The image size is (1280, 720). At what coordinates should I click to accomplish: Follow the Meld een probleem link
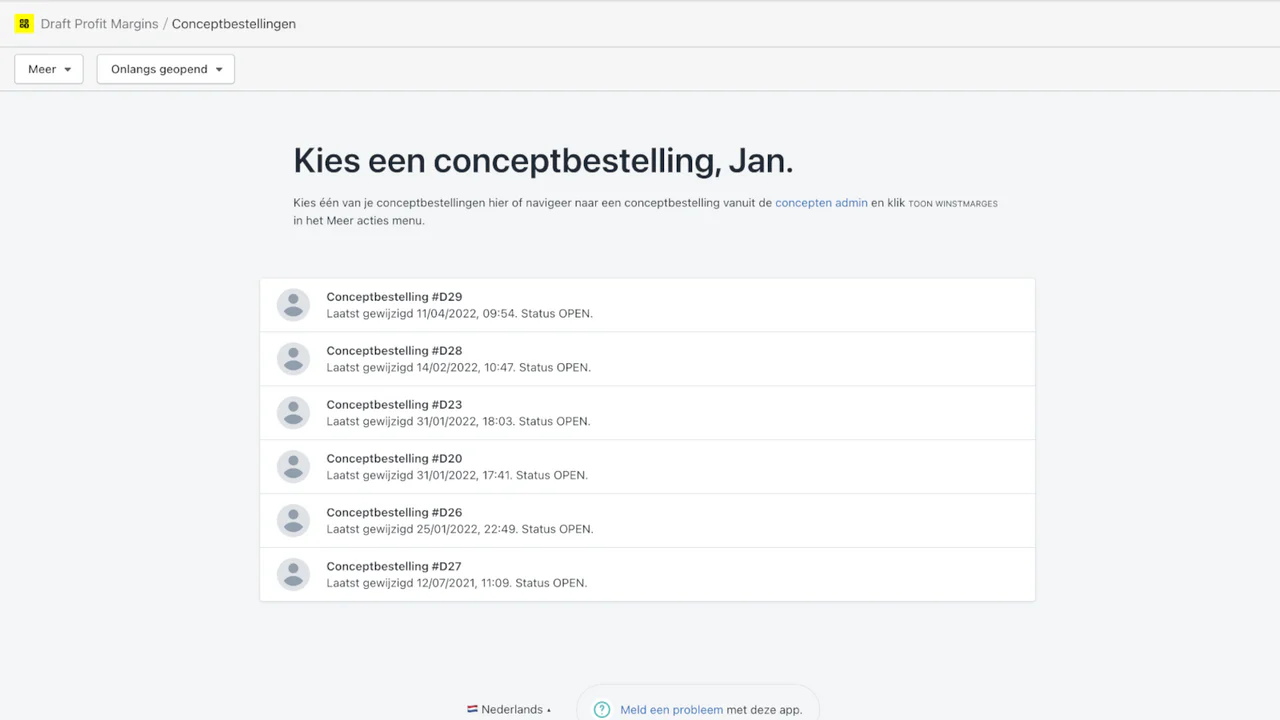(671, 710)
